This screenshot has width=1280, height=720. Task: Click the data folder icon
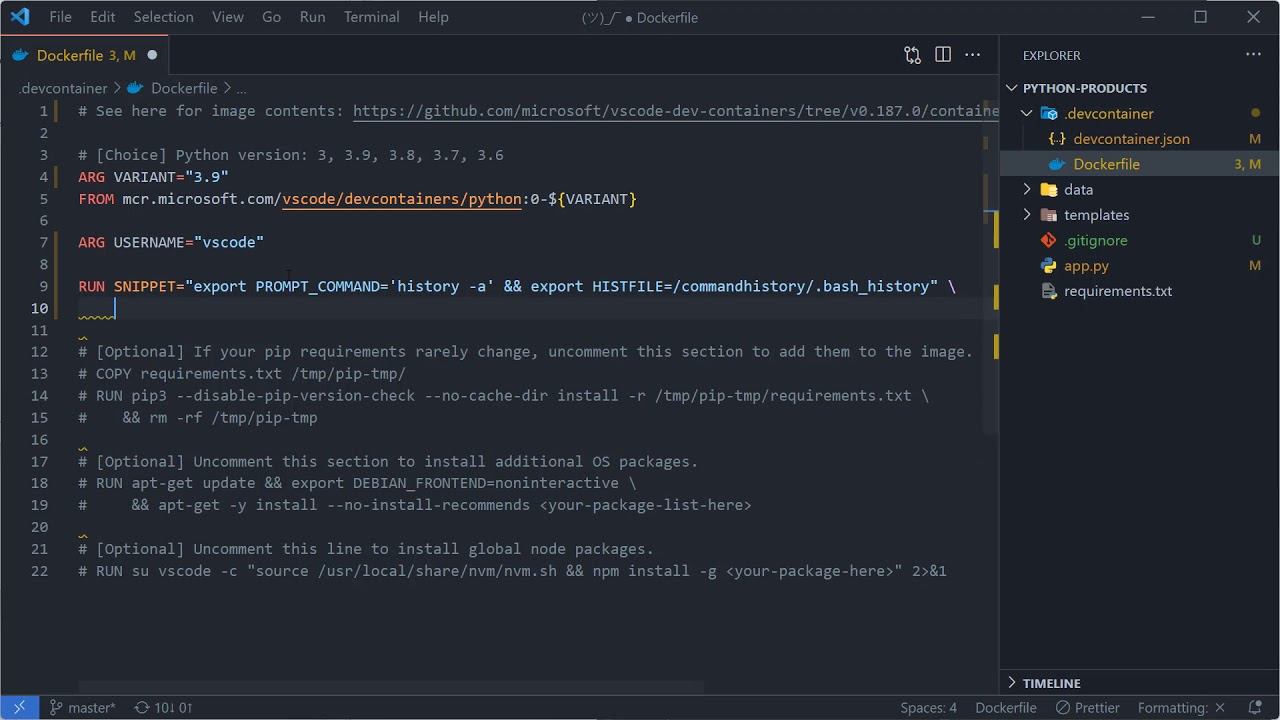pos(1049,190)
